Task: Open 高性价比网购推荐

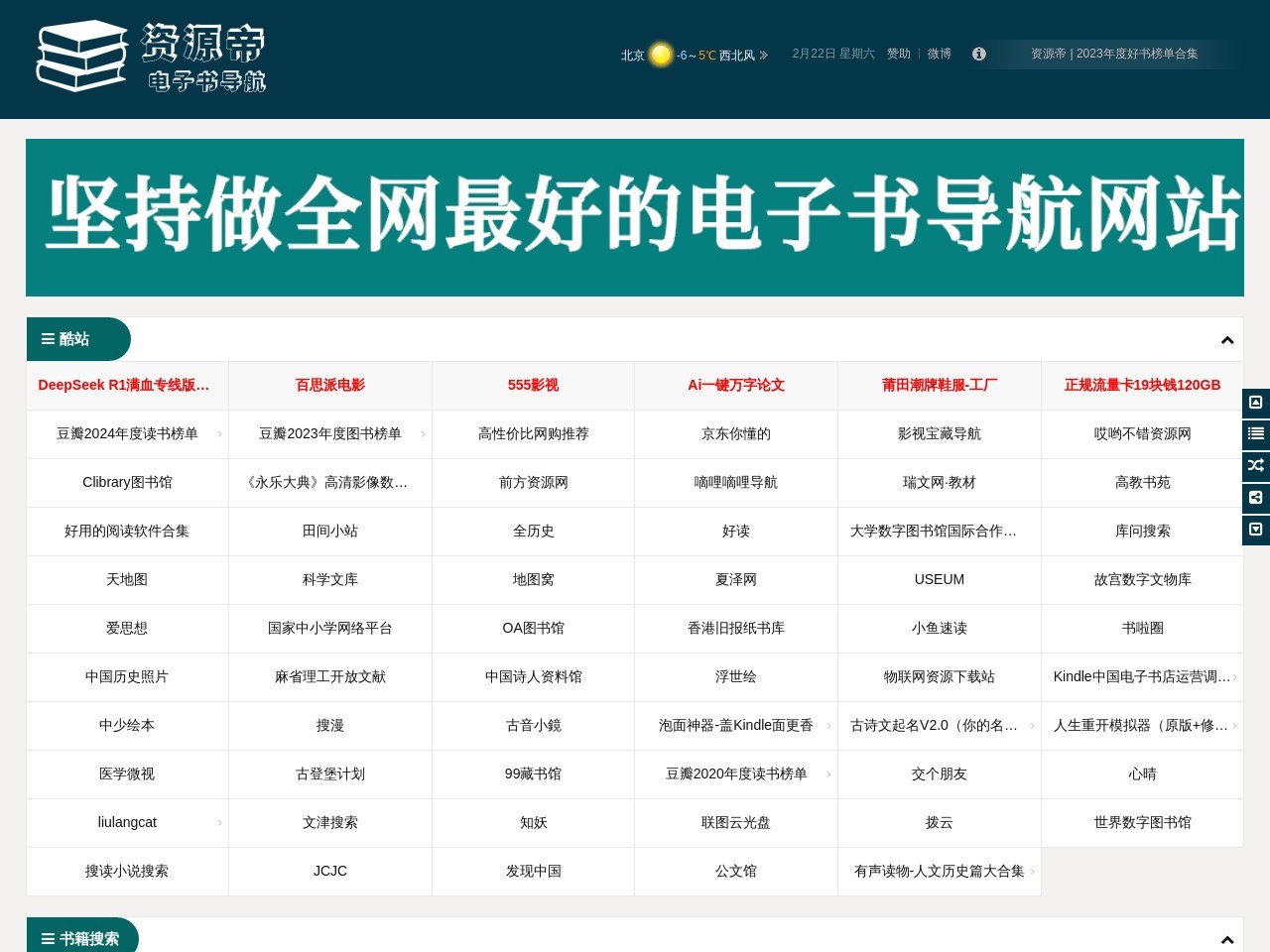Action: point(533,433)
